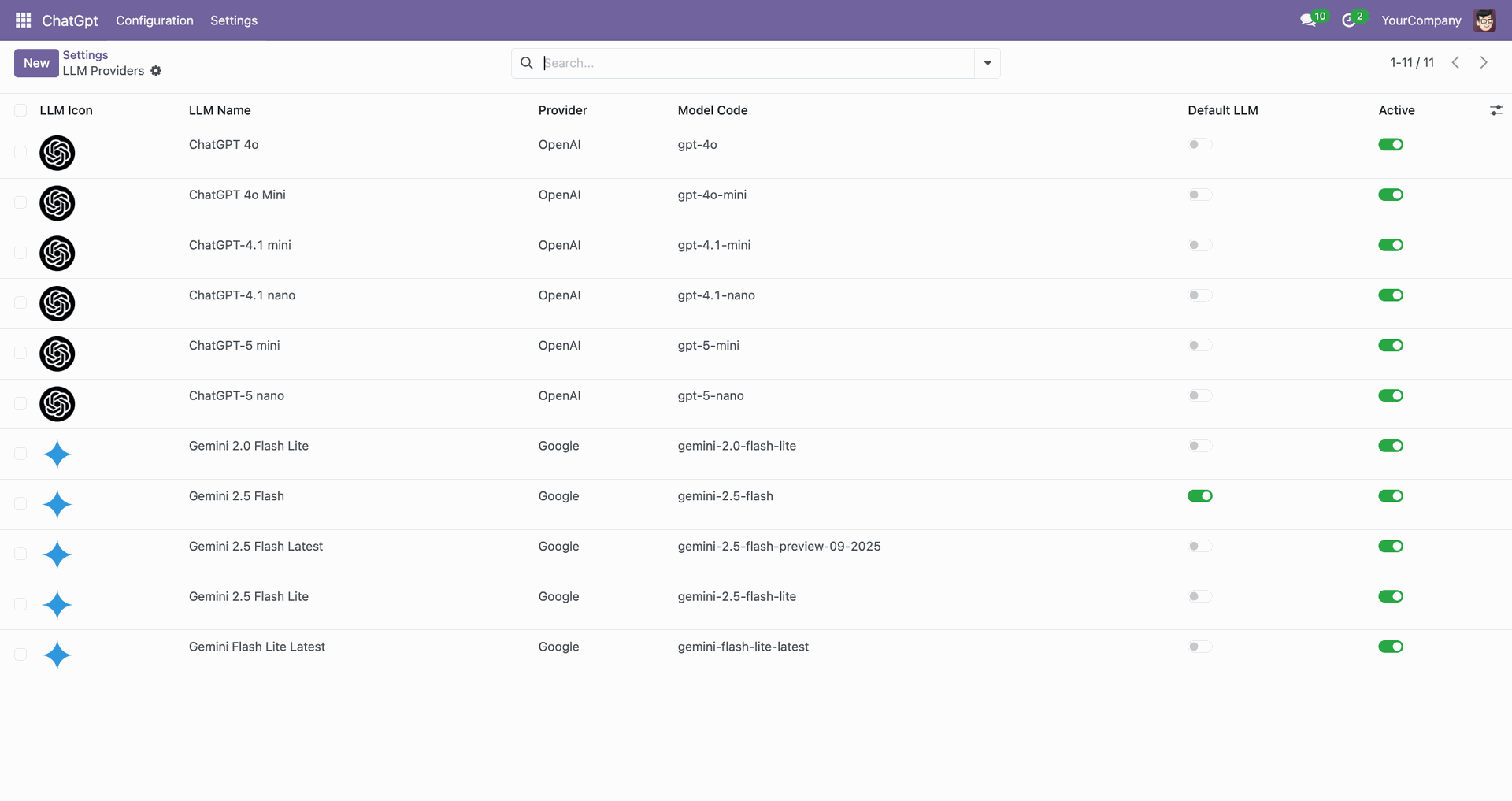
Task: Click the Gemini icon for Gemini 2.0 Flash Lite
Action: coord(57,454)
